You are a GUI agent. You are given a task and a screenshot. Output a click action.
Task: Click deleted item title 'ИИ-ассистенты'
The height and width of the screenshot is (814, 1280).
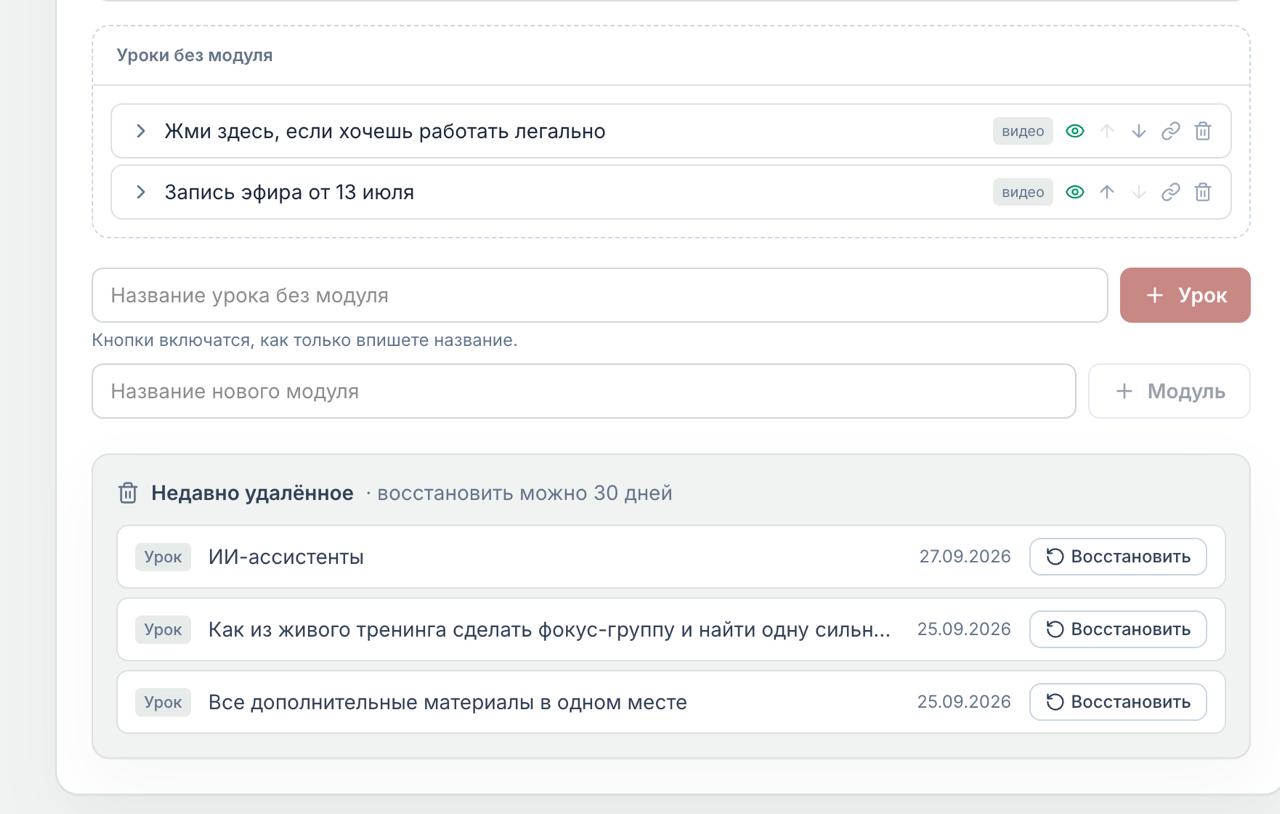coord(286,557)
